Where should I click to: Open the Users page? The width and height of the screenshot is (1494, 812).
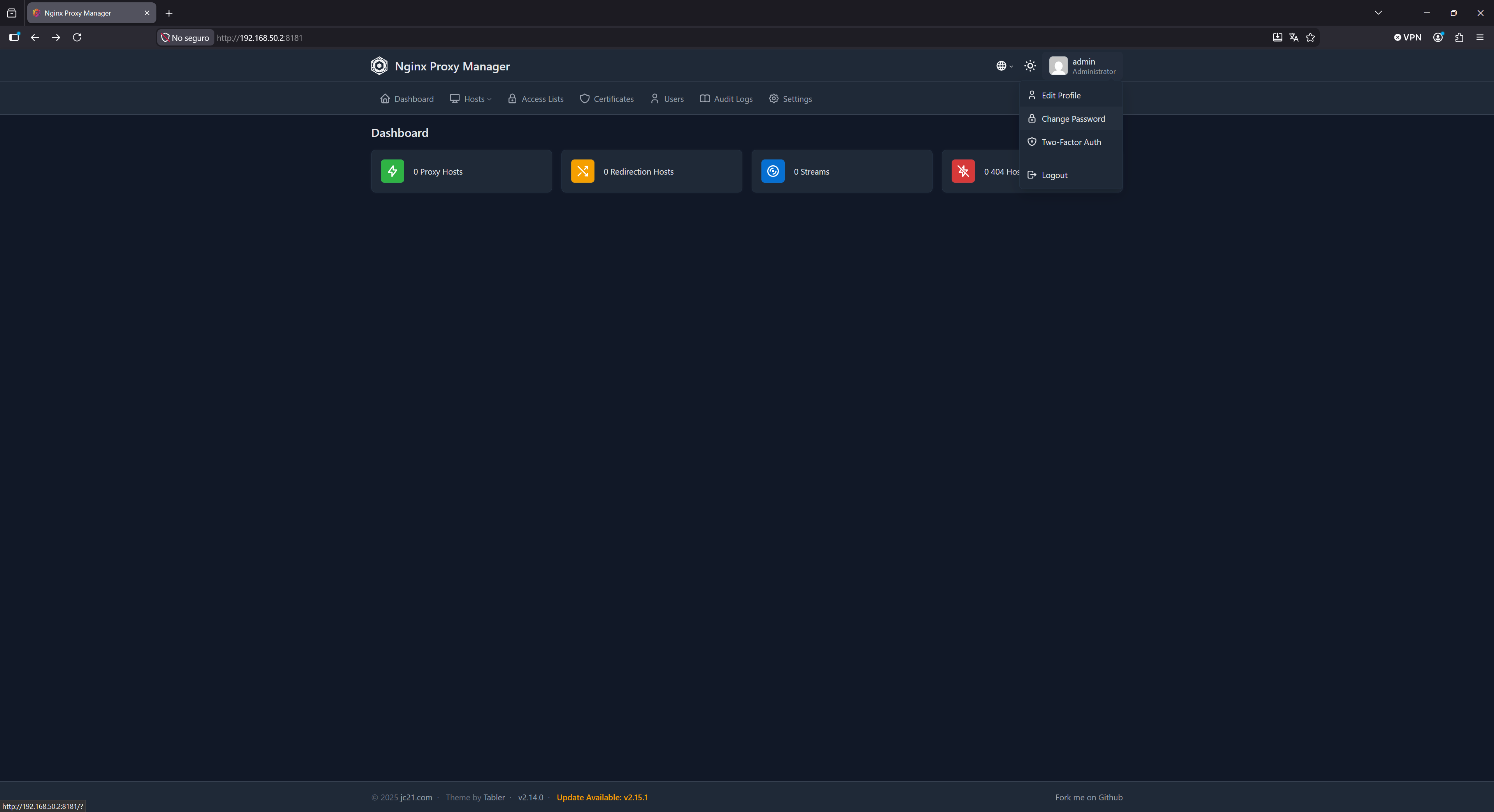pyautogui.click(x=667, y=99)
